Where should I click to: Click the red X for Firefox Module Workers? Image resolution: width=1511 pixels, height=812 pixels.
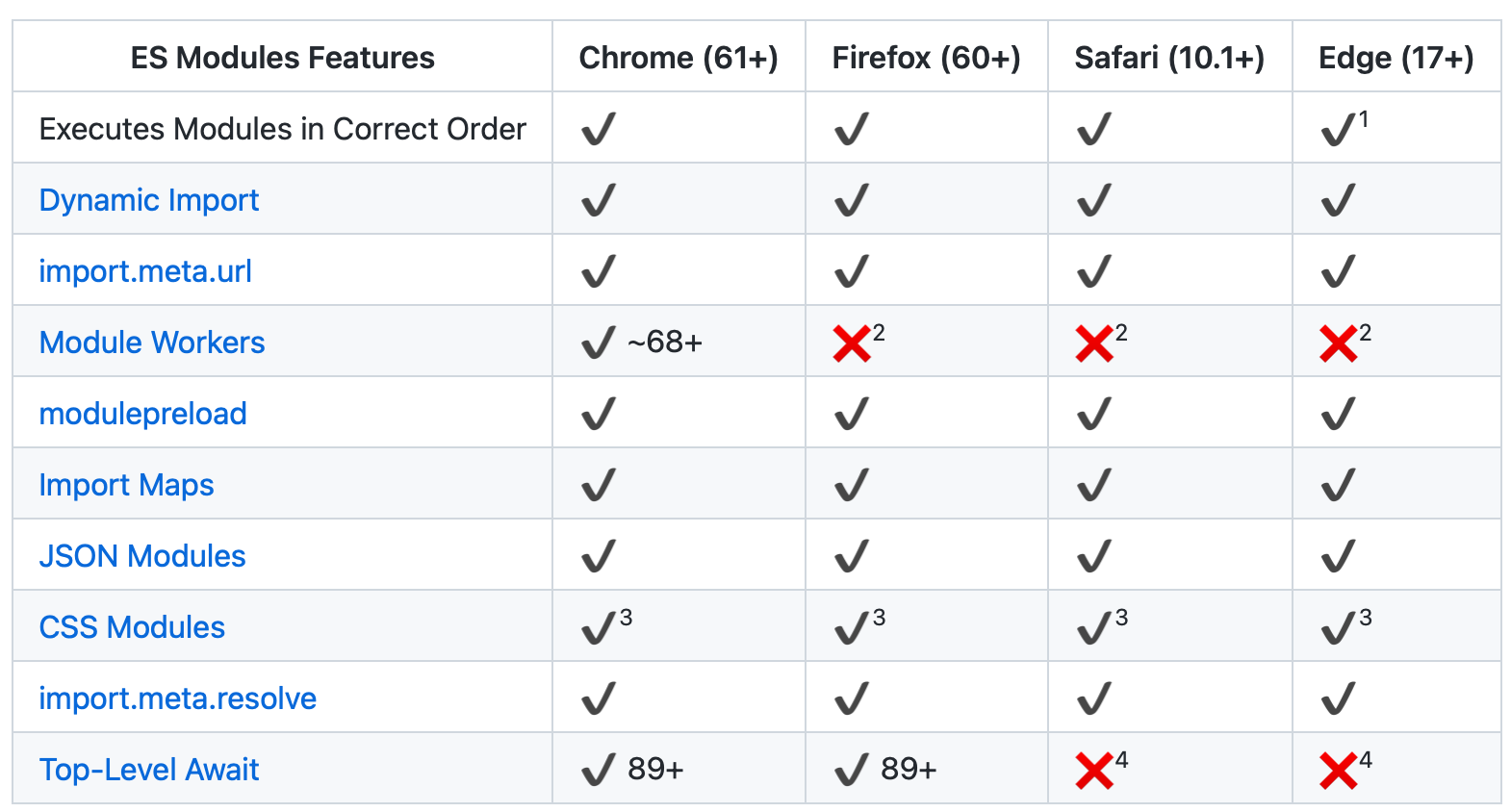point(852,343)
